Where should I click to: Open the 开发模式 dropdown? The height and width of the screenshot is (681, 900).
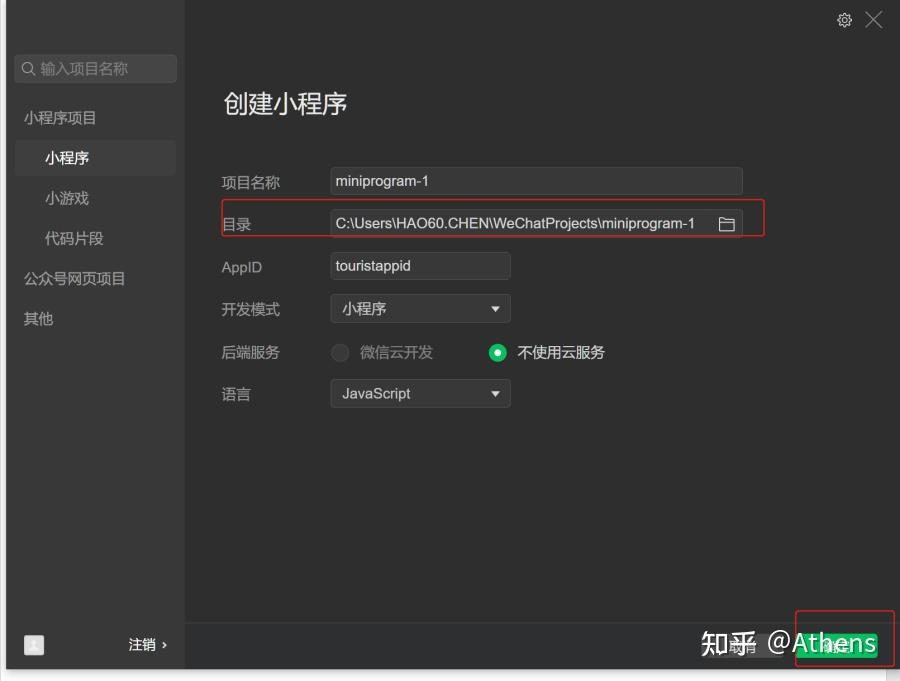tap(420, 309)
